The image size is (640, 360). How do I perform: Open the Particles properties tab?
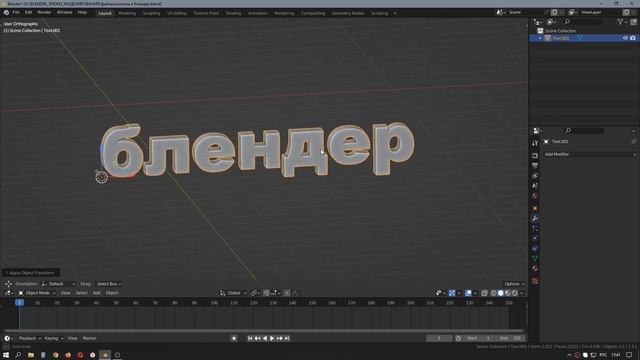click(x=535, y=229)
